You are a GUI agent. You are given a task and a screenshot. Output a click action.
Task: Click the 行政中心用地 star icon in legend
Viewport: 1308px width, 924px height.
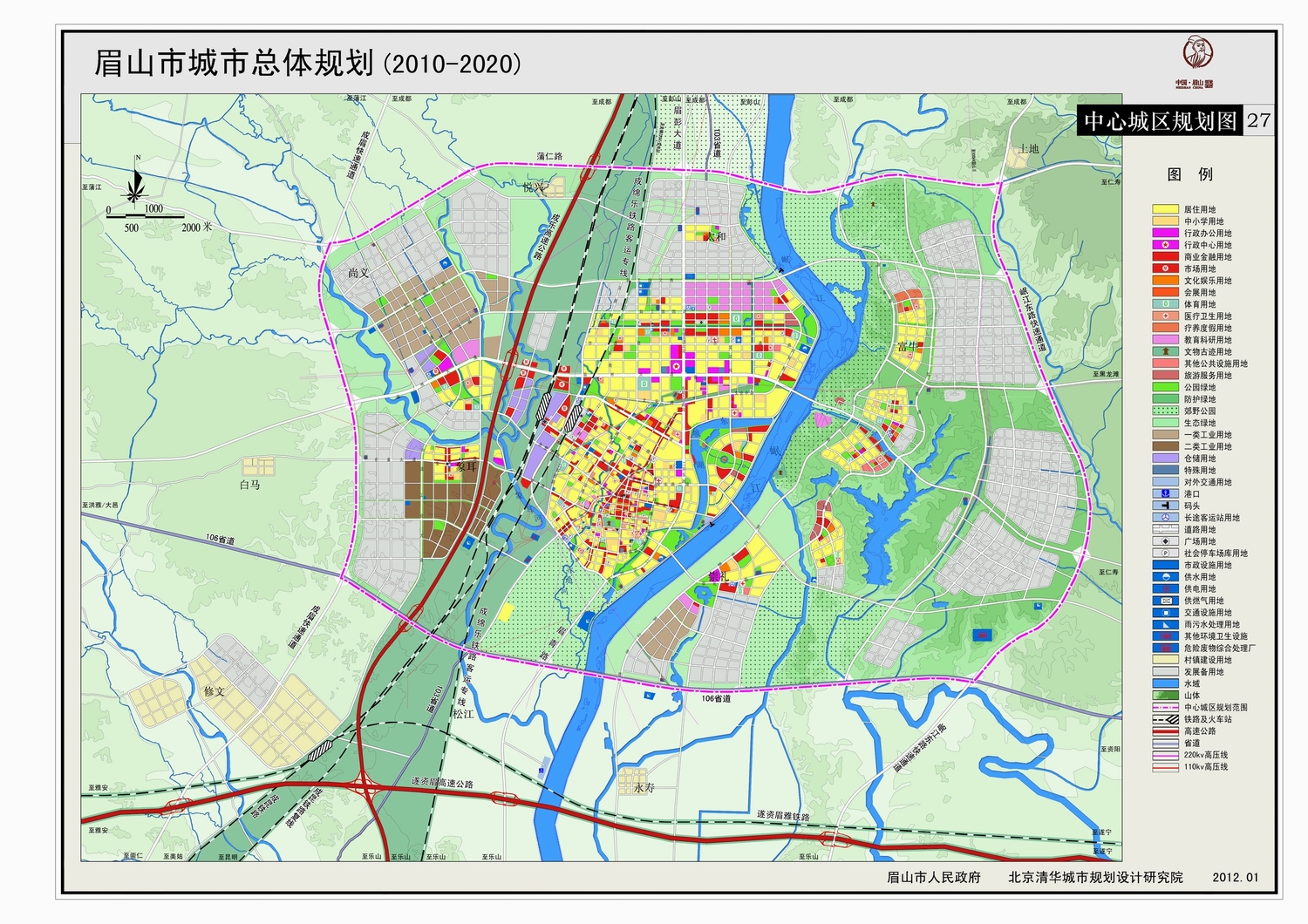[1165, 245]
